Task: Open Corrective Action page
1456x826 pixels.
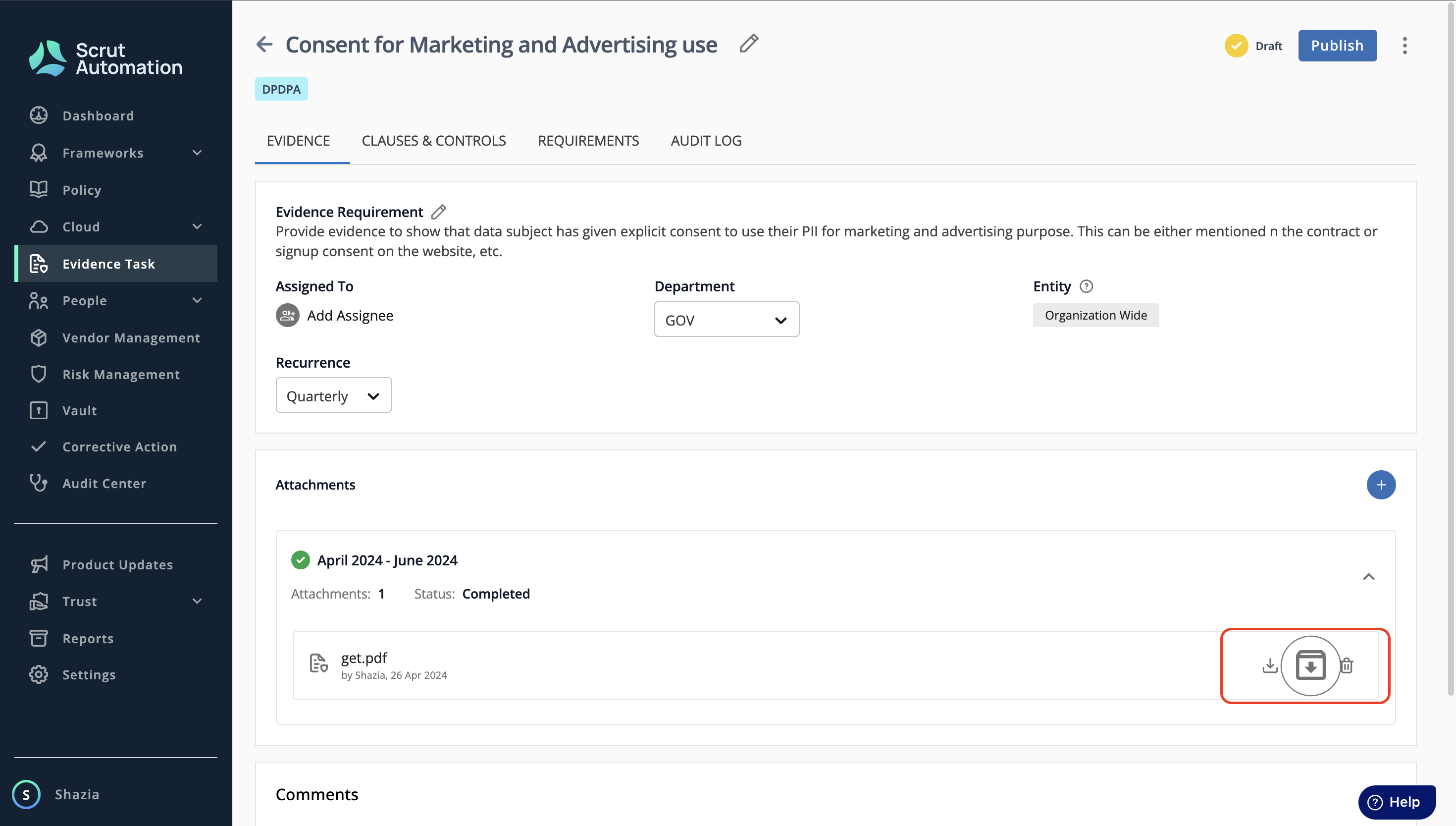Action: tap(116, 447)
